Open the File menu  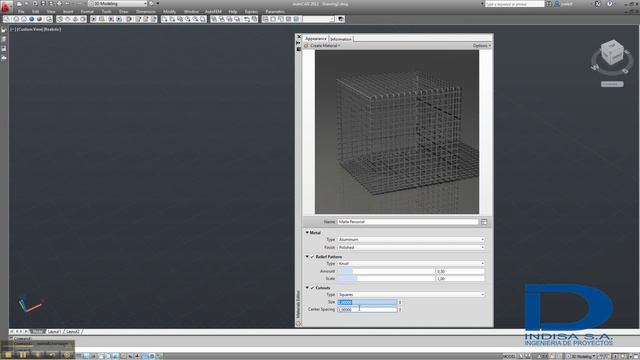click(21, 12)
